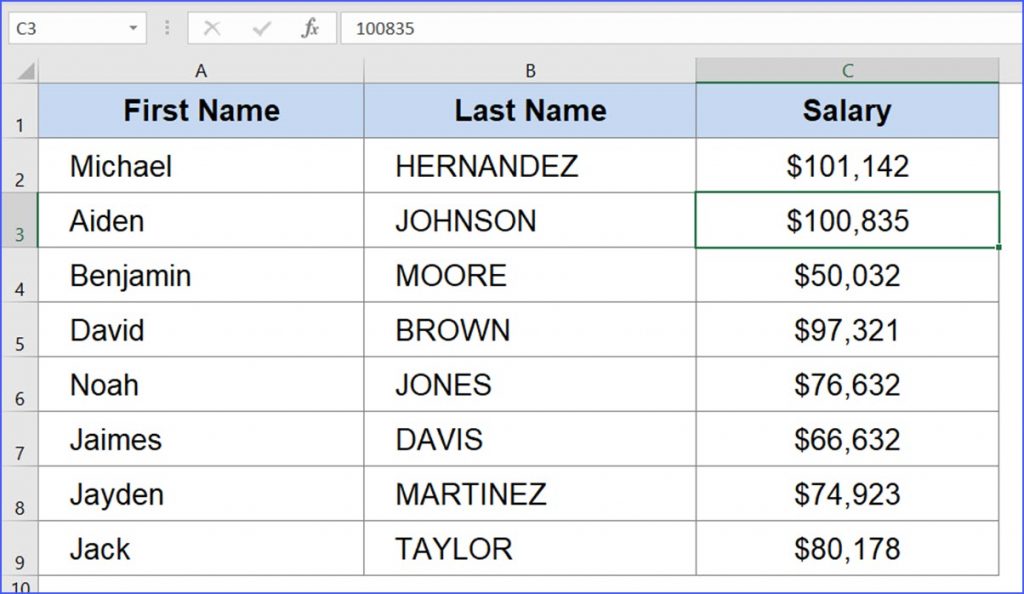
Task: Select the Salary header cell
Action: pyautogui.click(x=847, y=111)
